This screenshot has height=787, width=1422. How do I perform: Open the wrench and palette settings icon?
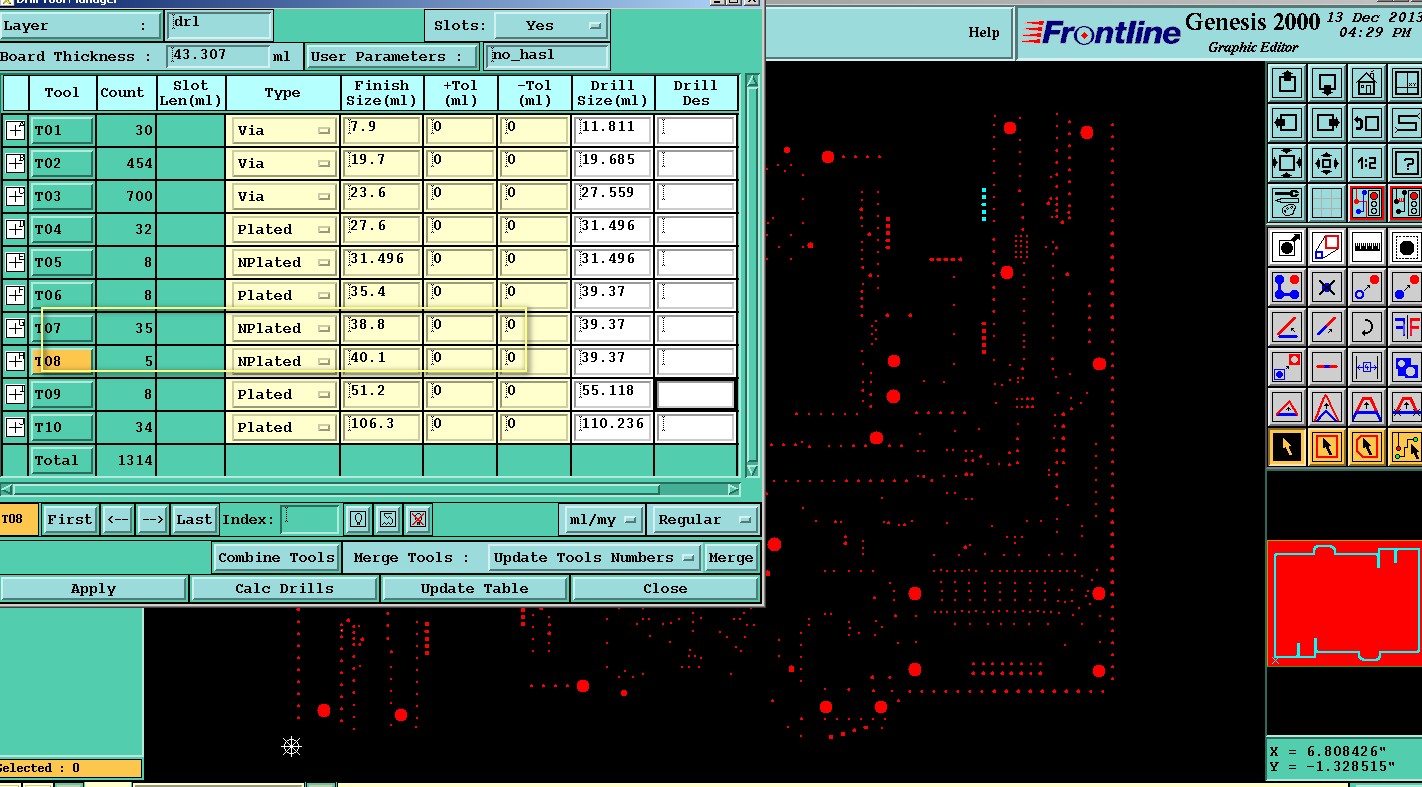(x=1287, y=202)
